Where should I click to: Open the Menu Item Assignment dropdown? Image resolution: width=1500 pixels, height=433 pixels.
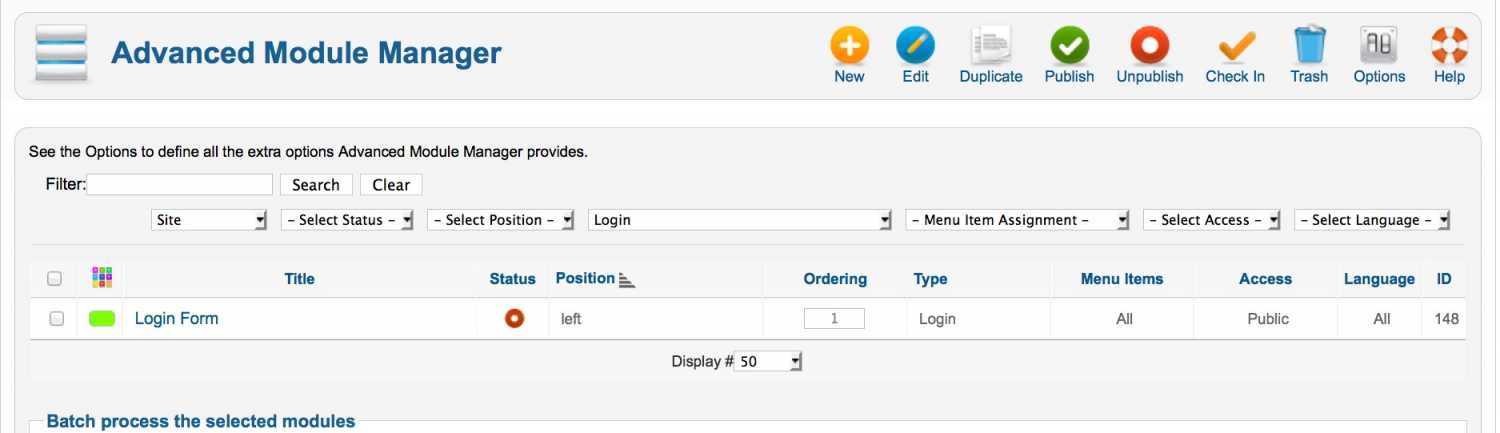coord(1017,220)
